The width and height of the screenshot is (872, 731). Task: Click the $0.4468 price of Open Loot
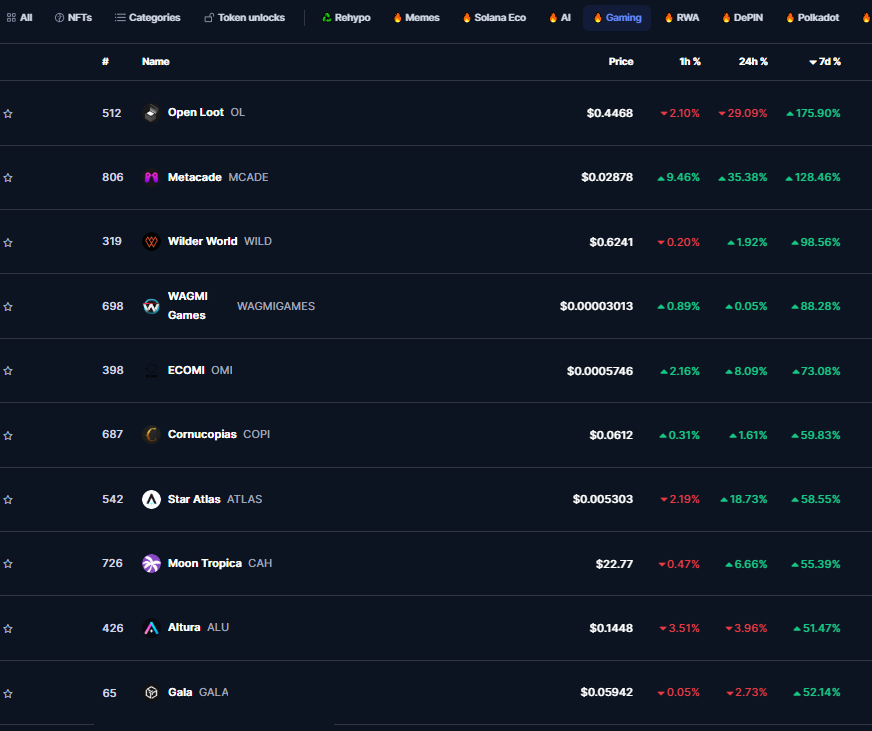(x=610, y=113)
